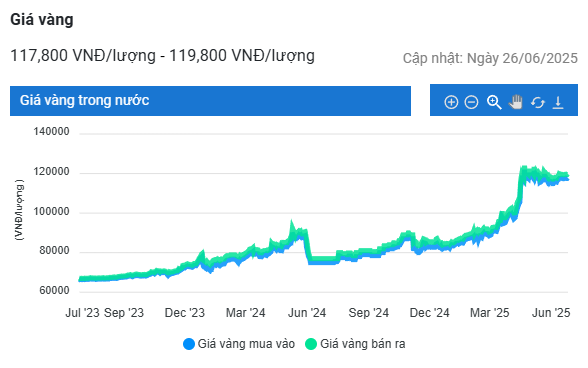Image resolution: width=588 pixels, height=368 pixels.
Task: Toggle the Giá vàng mua vào series
Action: tap(239, 344)
